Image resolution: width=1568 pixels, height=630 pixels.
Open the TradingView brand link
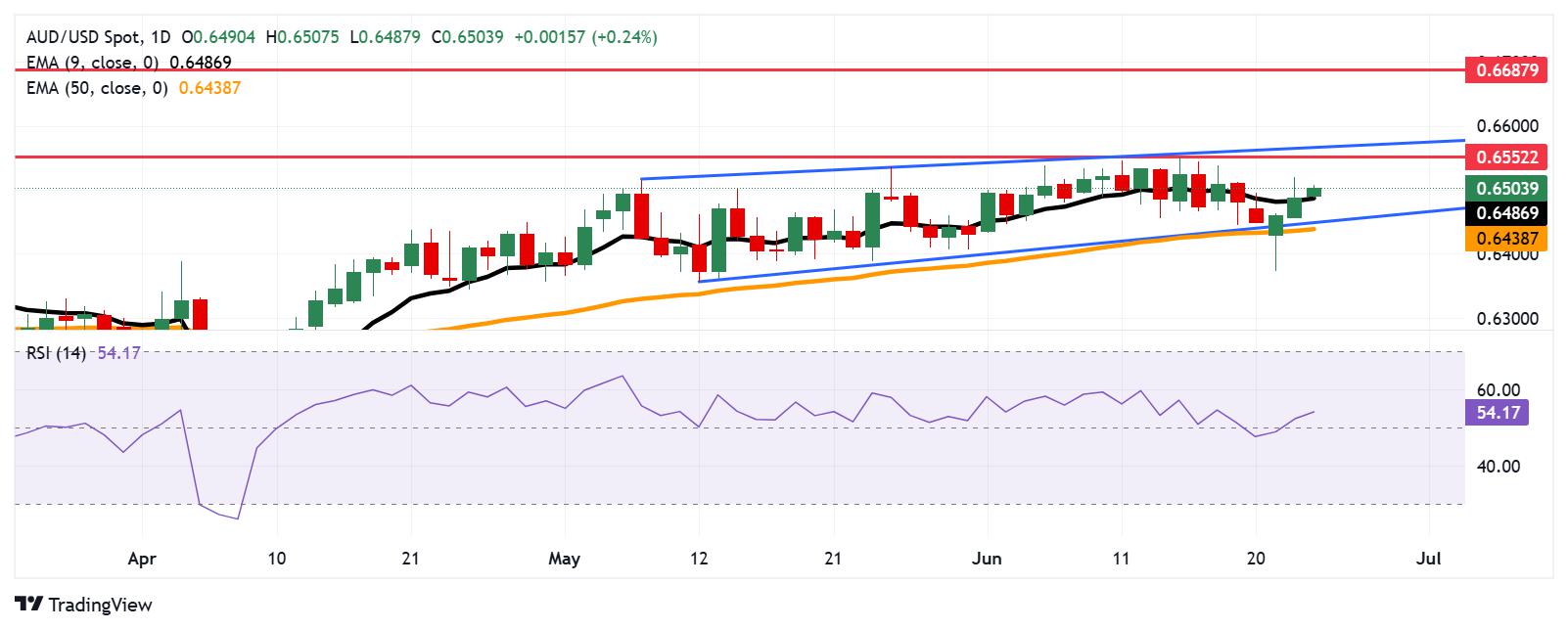[x=84, y=605]
